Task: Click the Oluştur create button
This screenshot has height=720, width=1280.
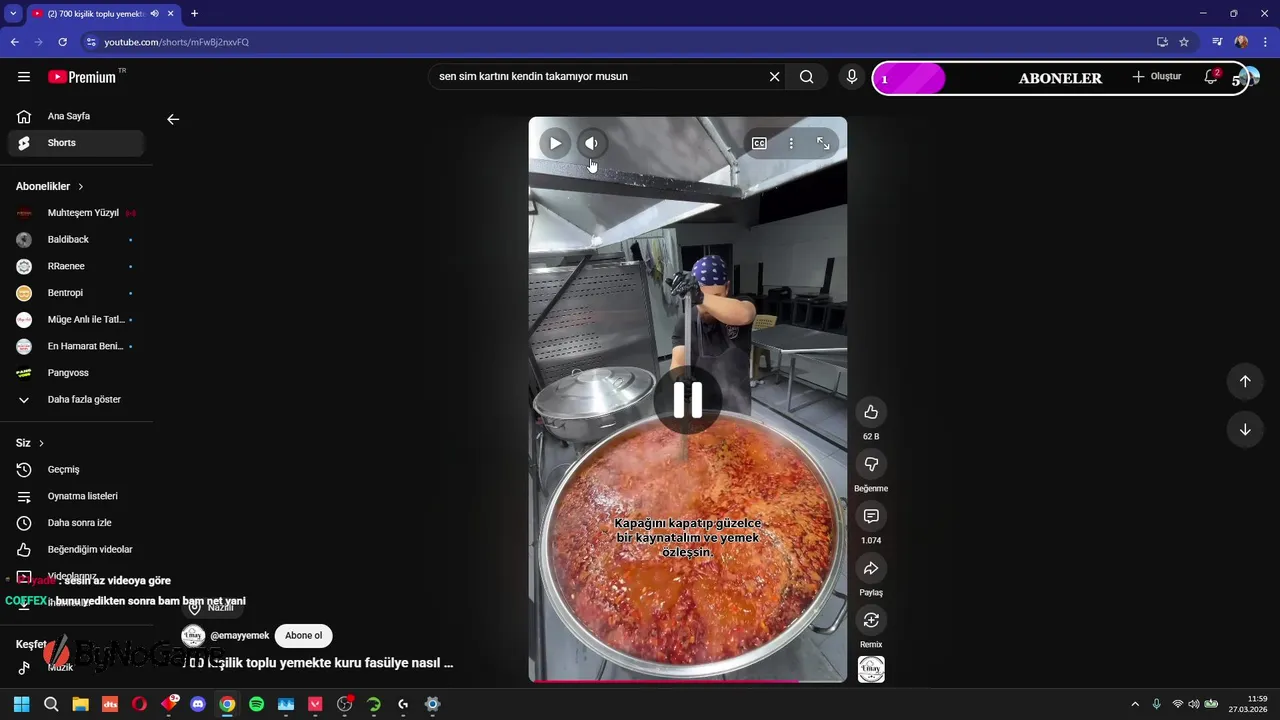Action: point(1157,77)
